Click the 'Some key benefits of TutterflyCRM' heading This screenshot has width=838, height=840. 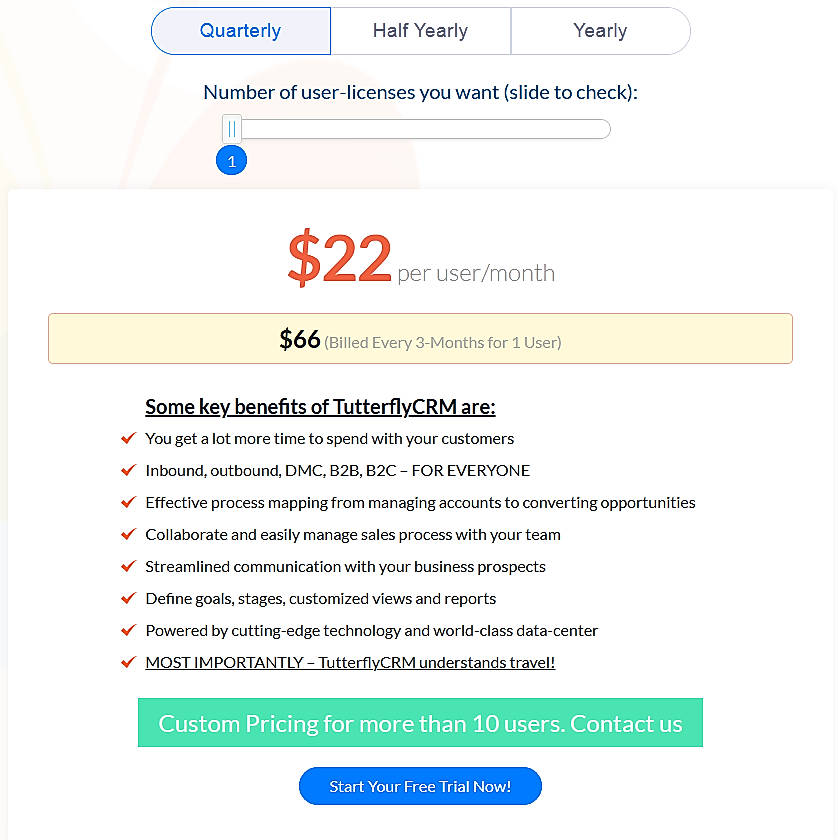point(320,407)
